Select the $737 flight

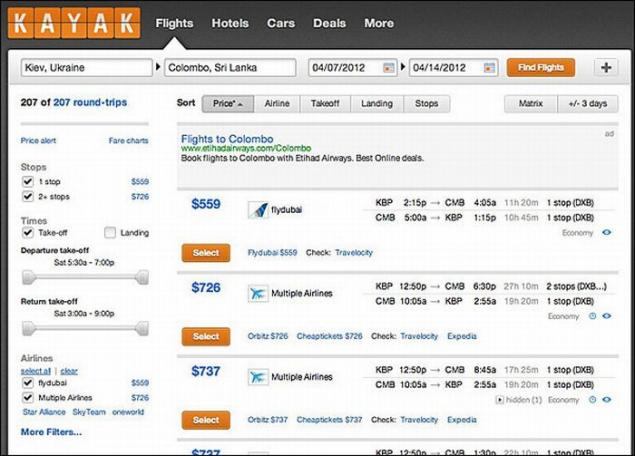[x=206, y=420]
